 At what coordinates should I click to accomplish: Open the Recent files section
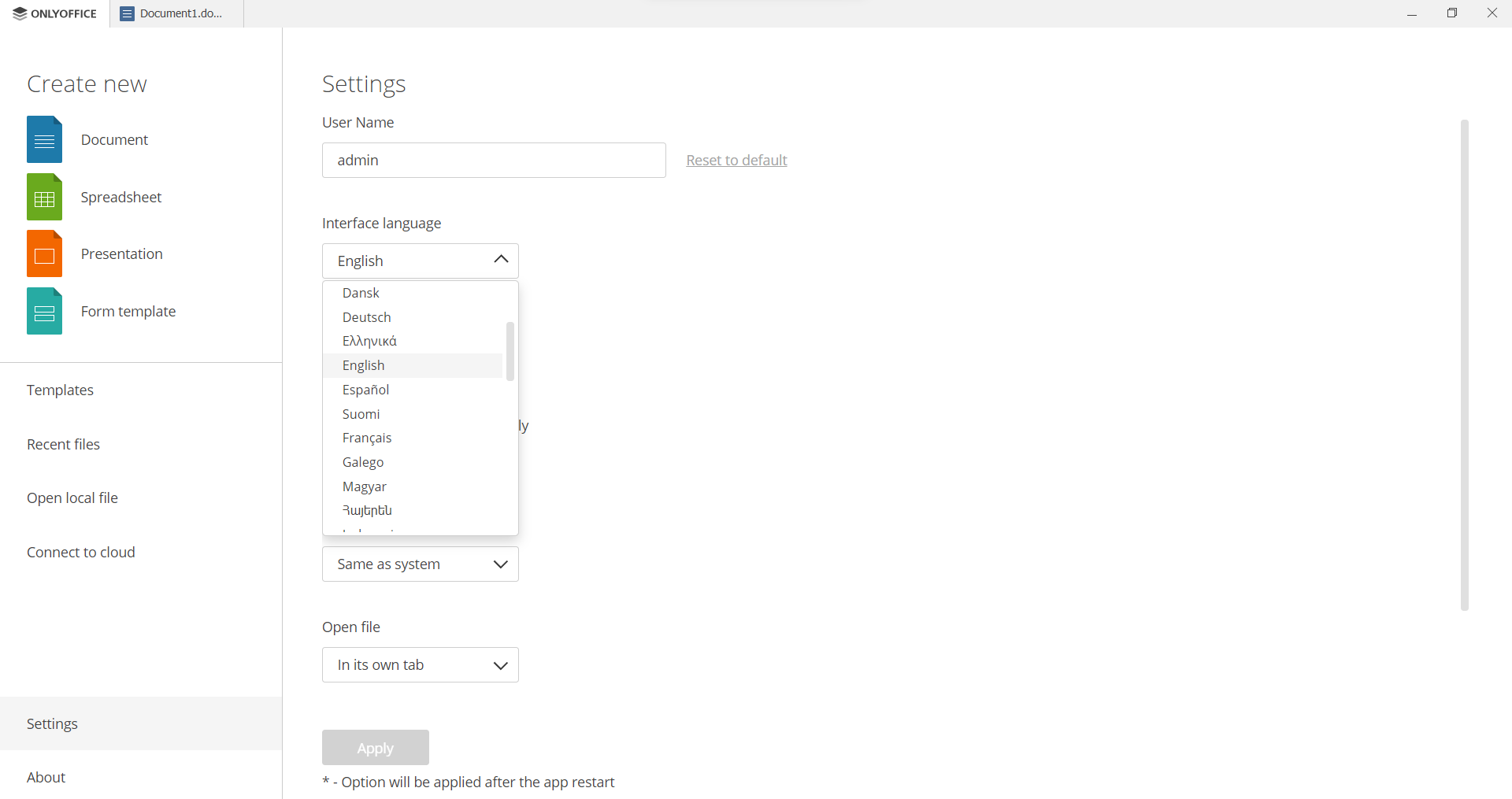point(63,444)
